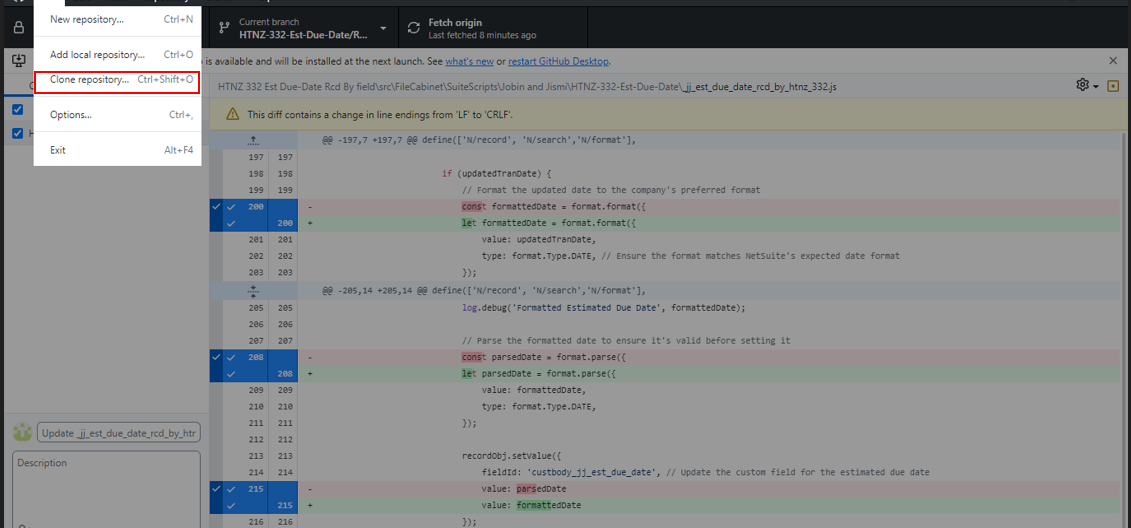Click the commit summary input field
The image size is (1131, 528).
(119, 433)
